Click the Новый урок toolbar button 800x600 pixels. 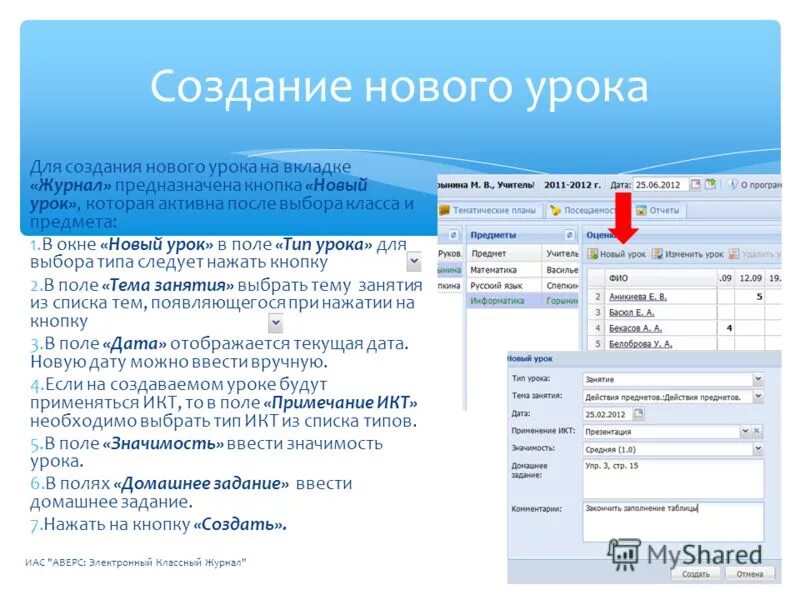click(x=616, y=254)
